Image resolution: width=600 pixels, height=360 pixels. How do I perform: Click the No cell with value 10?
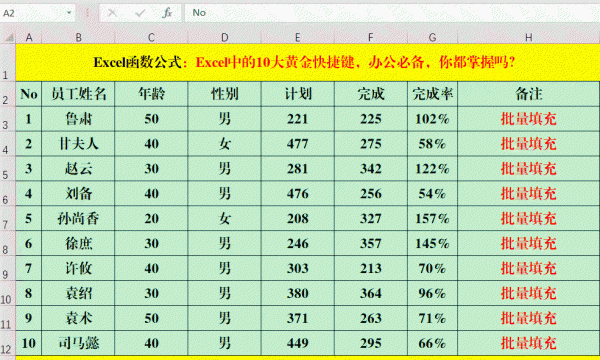click(29, 343)
